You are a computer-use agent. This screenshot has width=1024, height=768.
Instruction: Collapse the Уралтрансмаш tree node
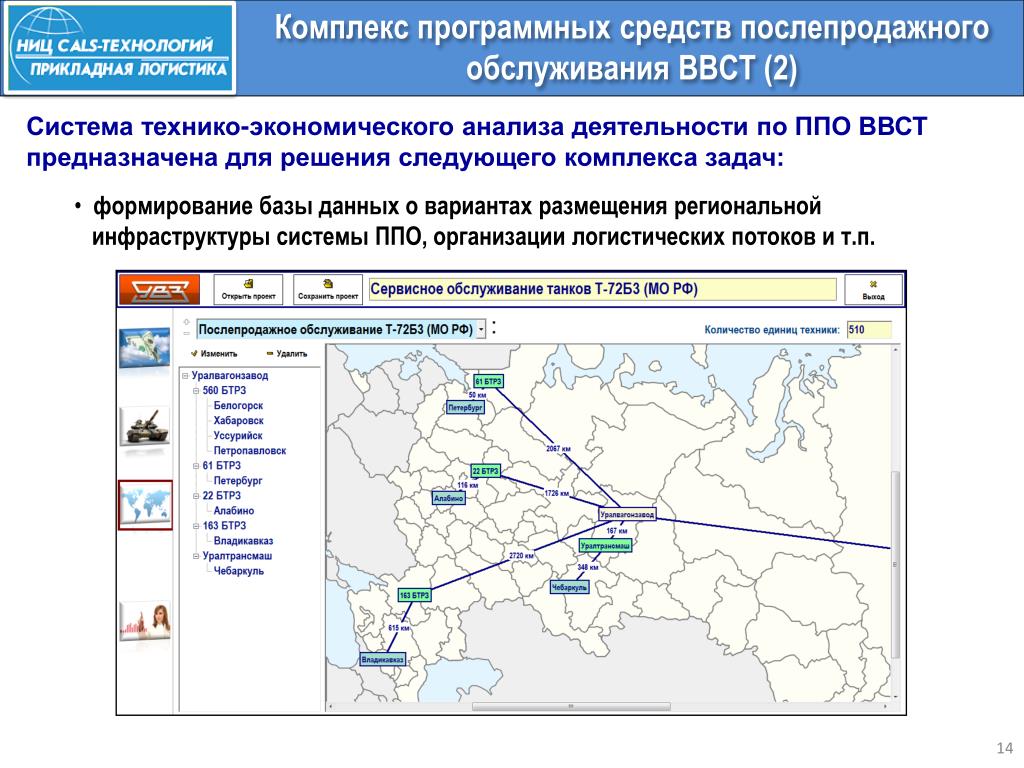point(196,556)
